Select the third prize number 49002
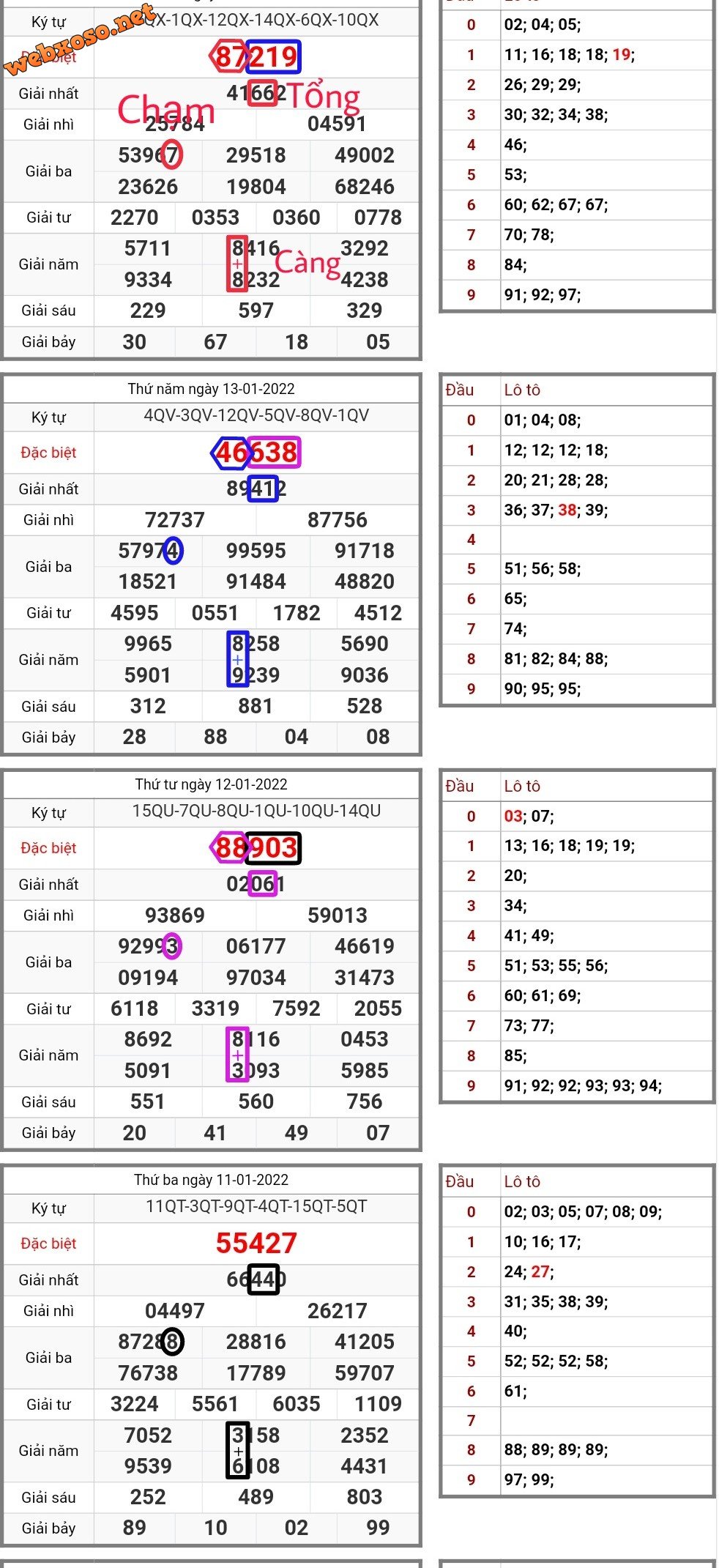The width and height of the screenshot is (719, 1568). [365, 155]
